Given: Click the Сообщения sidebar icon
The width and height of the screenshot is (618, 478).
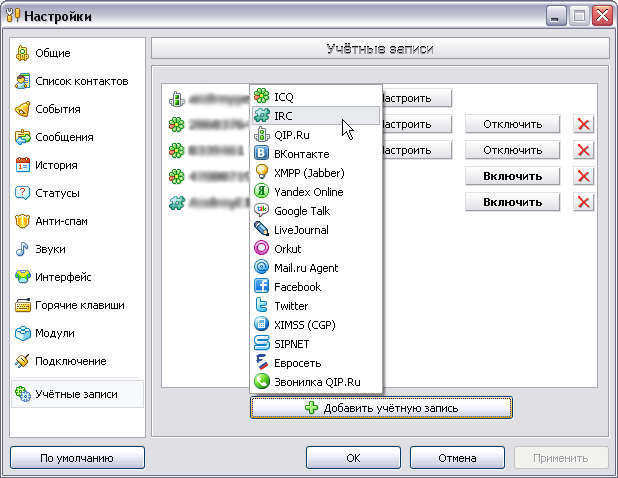Looking at the screenshot, I should pos(22,137).
